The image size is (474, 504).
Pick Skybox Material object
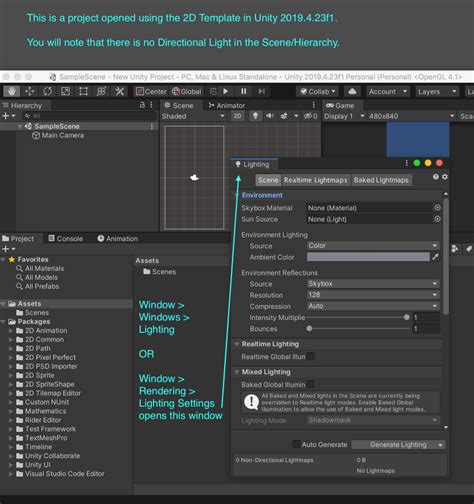(437, 208)
